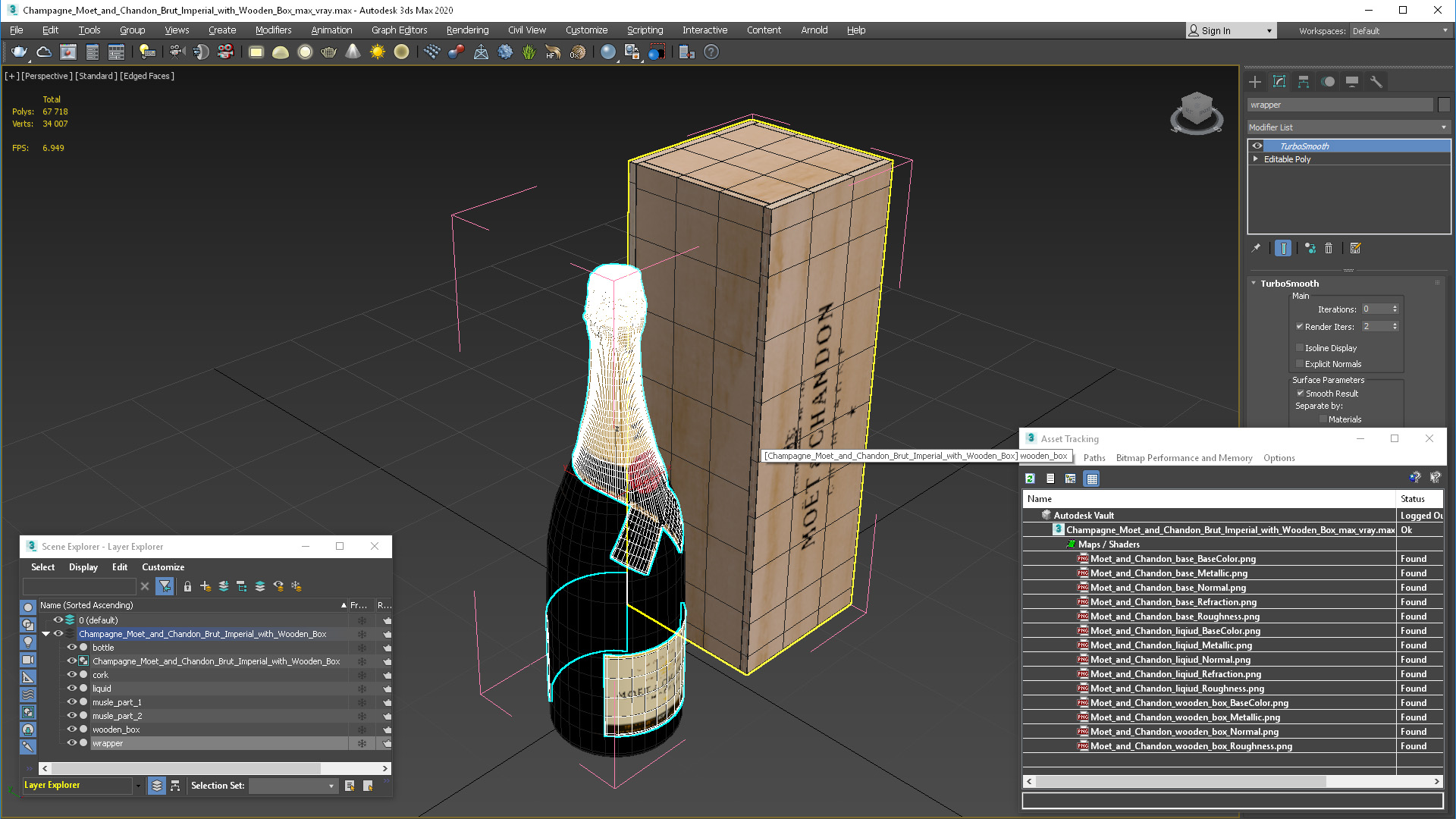The image size is (1456, 819).
Task: Click the cone primitive toolbar icon
Action: 353,52
